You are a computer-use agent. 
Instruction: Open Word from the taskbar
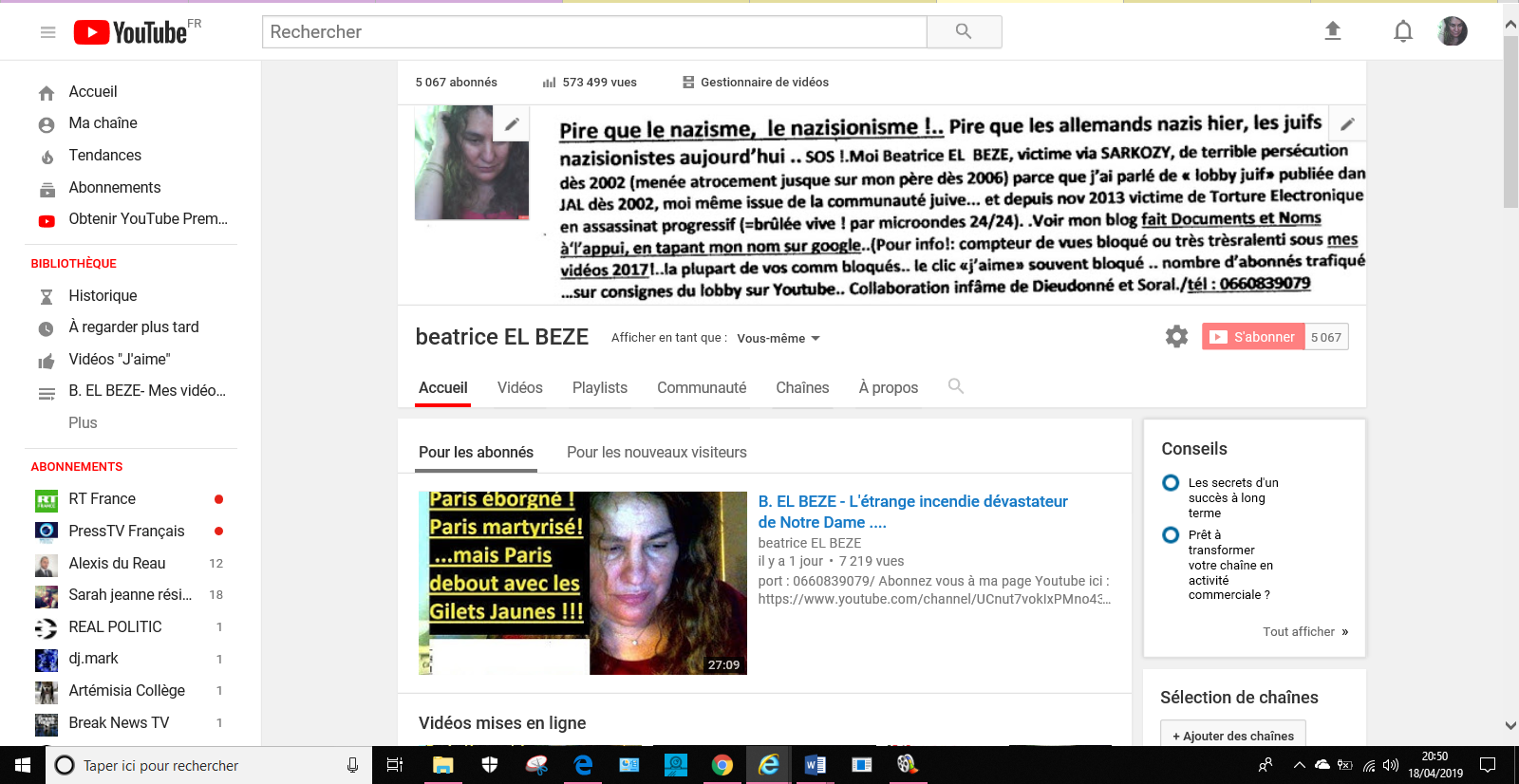point(816,765)
